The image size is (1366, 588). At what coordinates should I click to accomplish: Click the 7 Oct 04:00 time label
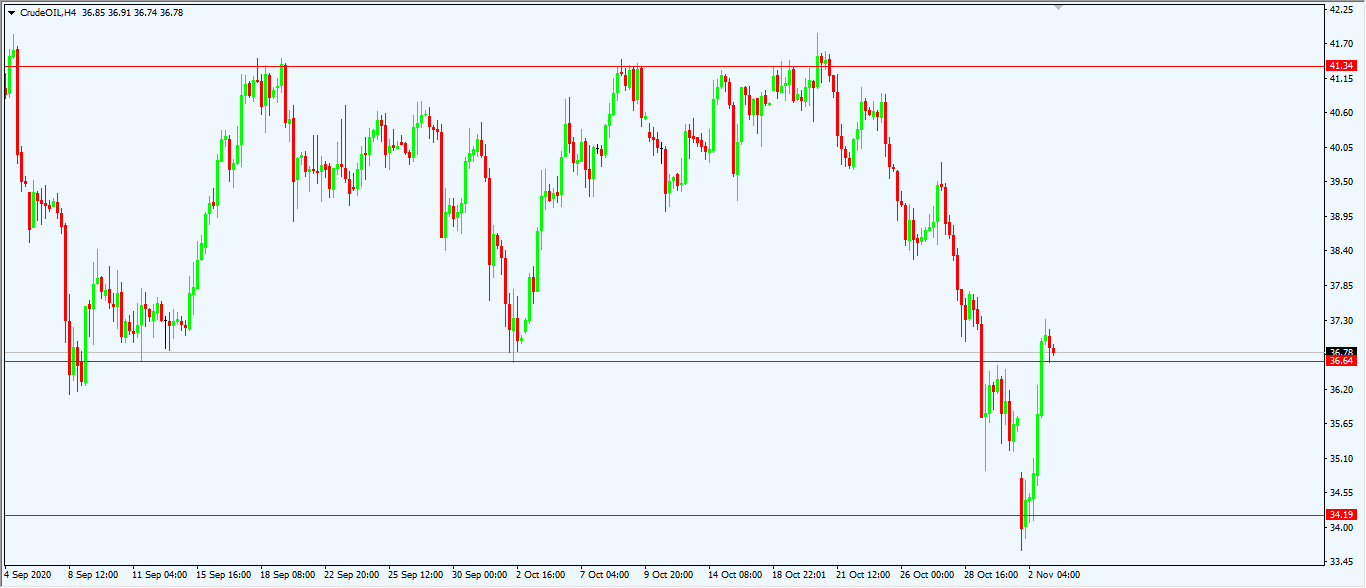(605, 575)
